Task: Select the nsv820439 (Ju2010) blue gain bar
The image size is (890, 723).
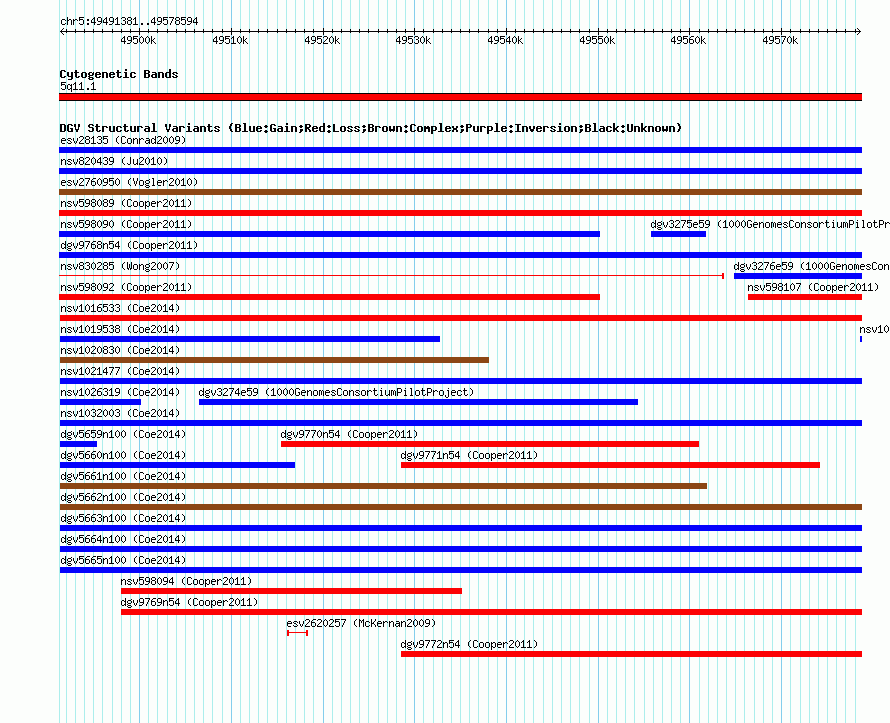Action: coord(460,171)
